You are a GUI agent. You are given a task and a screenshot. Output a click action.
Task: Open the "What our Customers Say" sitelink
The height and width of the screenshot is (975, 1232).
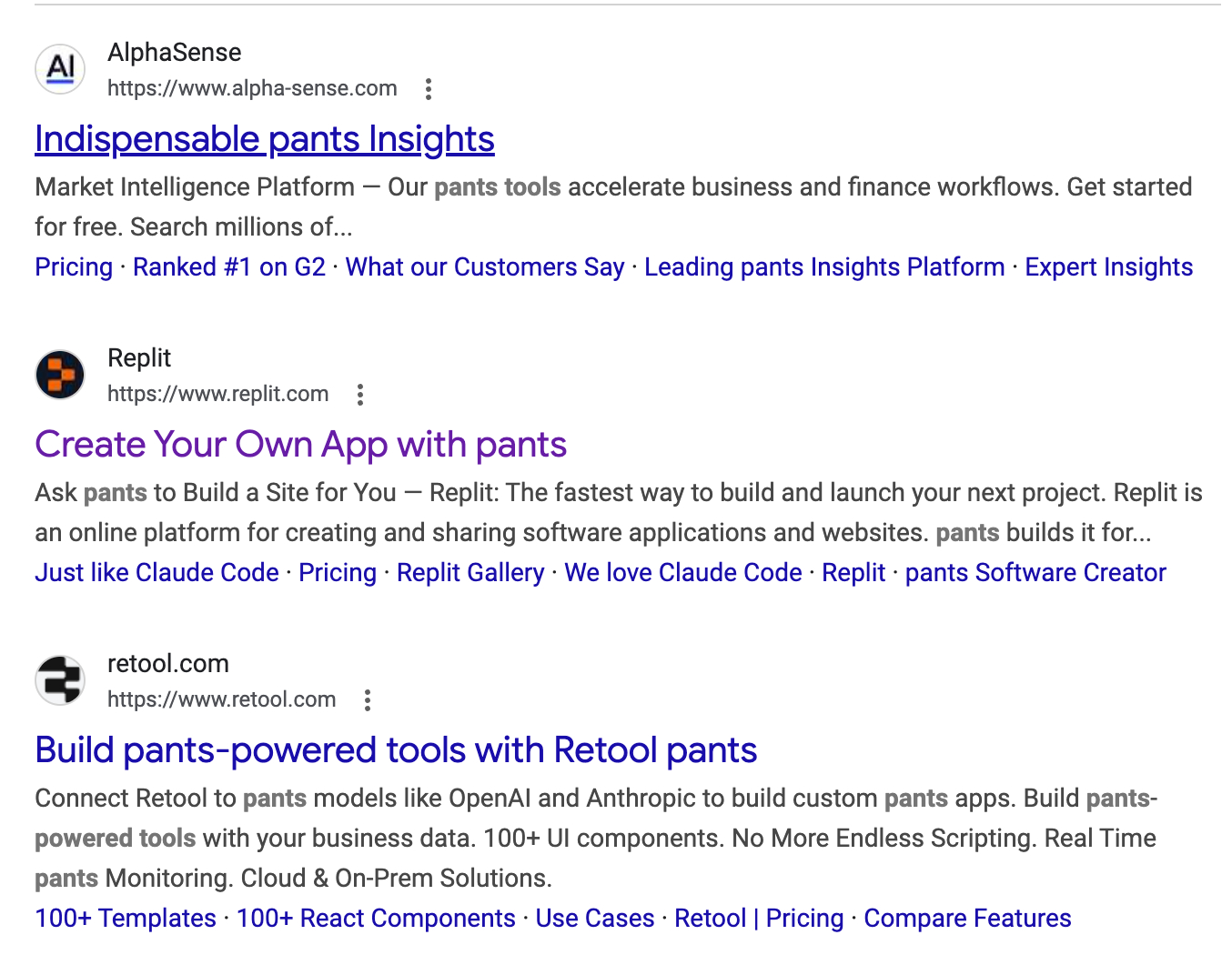tap(485, 267)
